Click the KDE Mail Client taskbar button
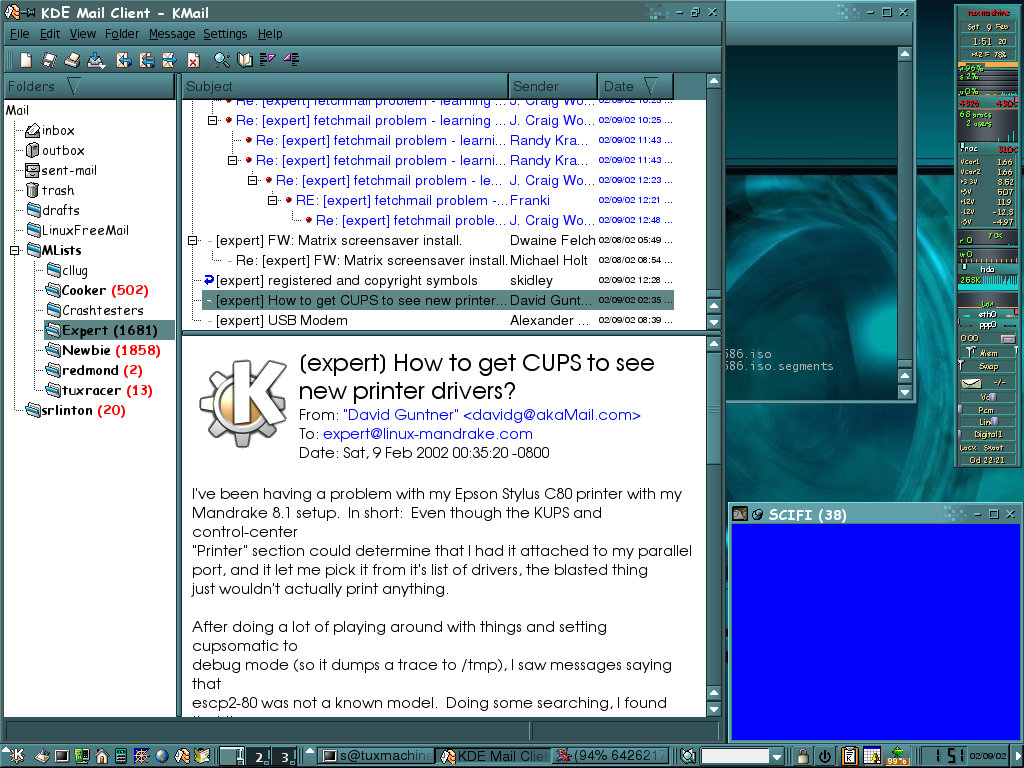 (x=493, y=756)
